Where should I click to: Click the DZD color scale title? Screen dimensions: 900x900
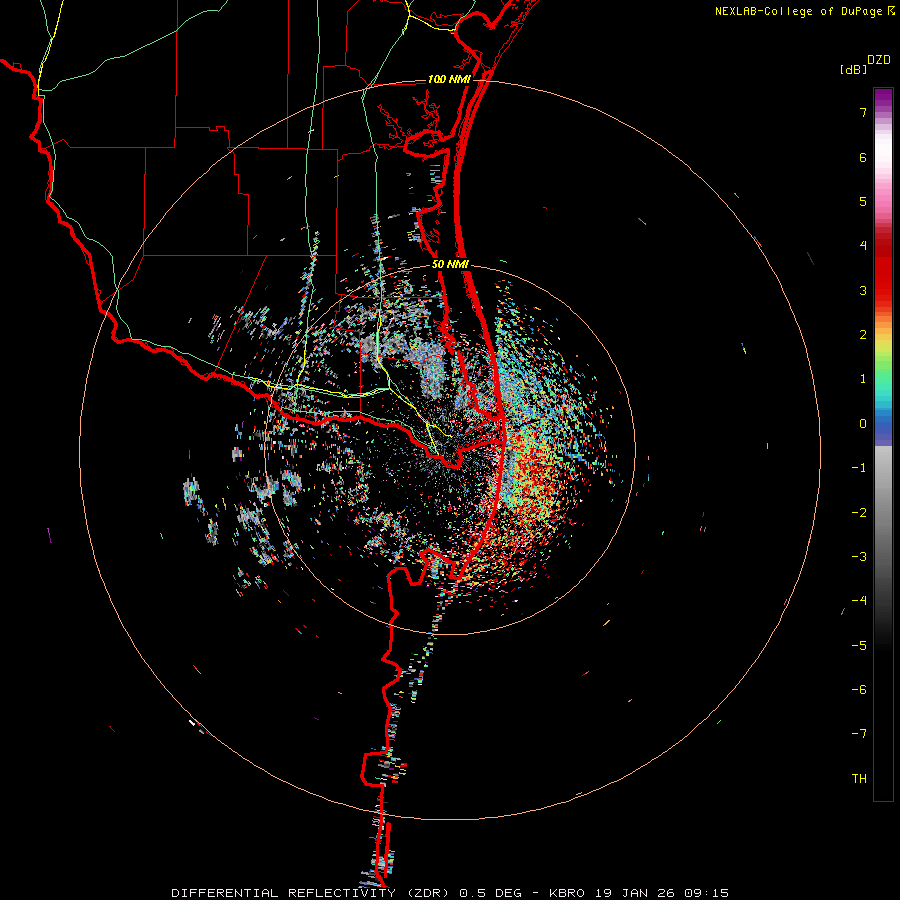click(879, 60)
